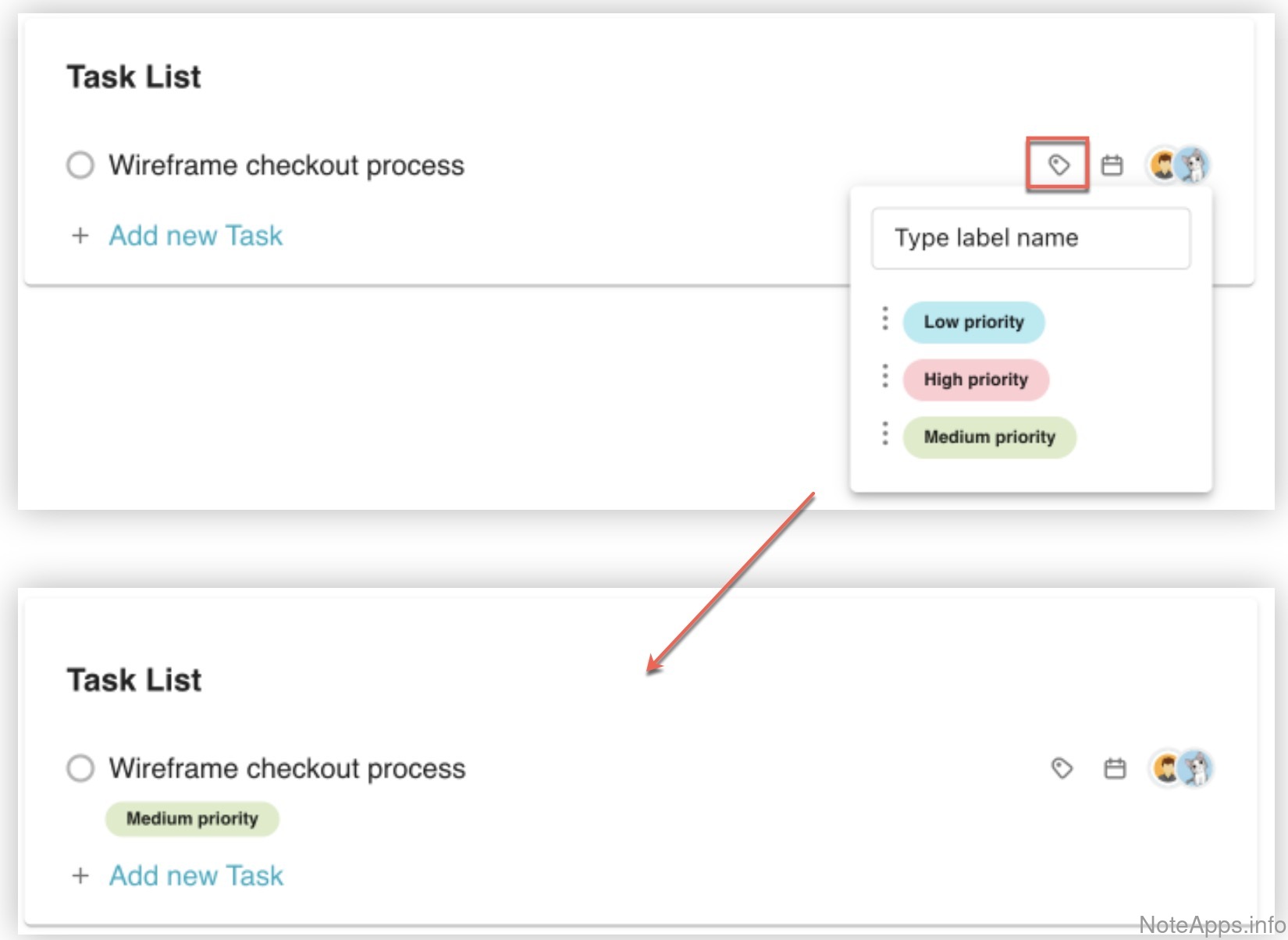This screenshot has height=940, width=1288.
Task: Select the High priority label
Action: (x=976, y=380)
